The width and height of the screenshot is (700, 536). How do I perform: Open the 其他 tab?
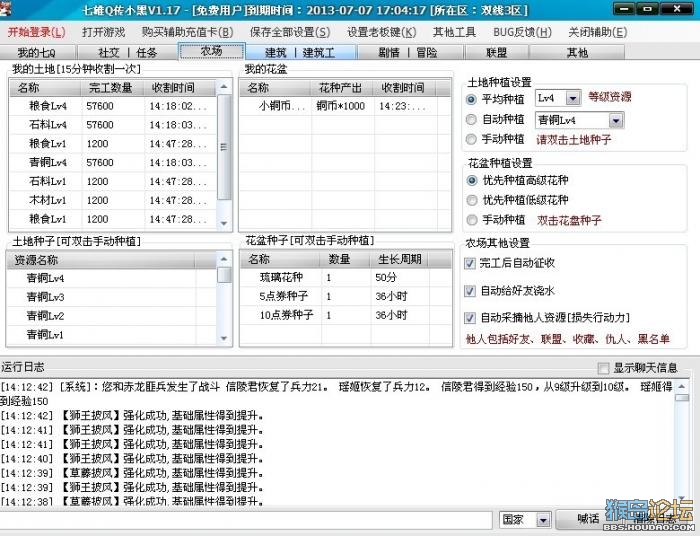point(577,52)
